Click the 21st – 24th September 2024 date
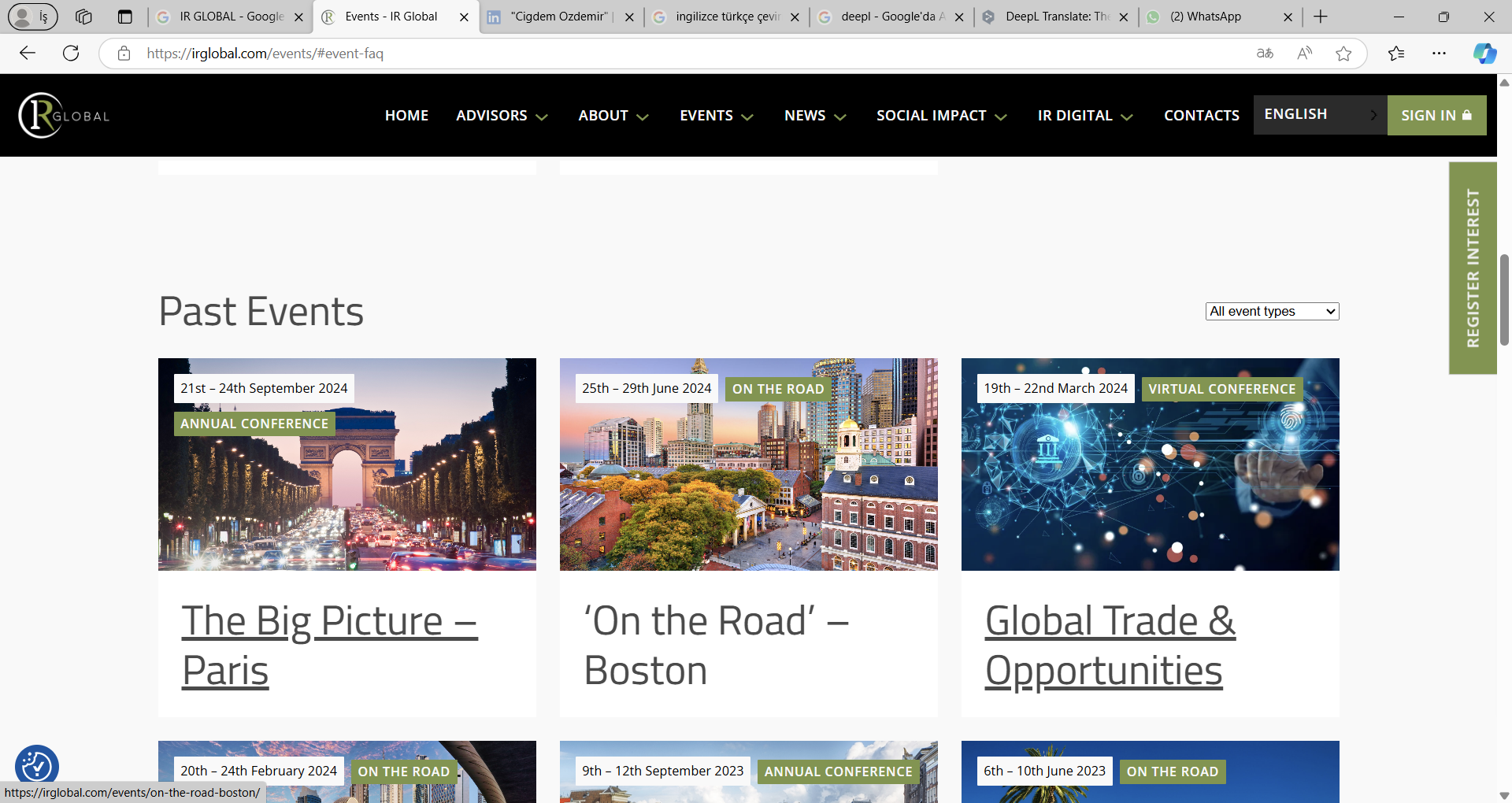This screenshot has width=1512, height=803. (264, 388)
